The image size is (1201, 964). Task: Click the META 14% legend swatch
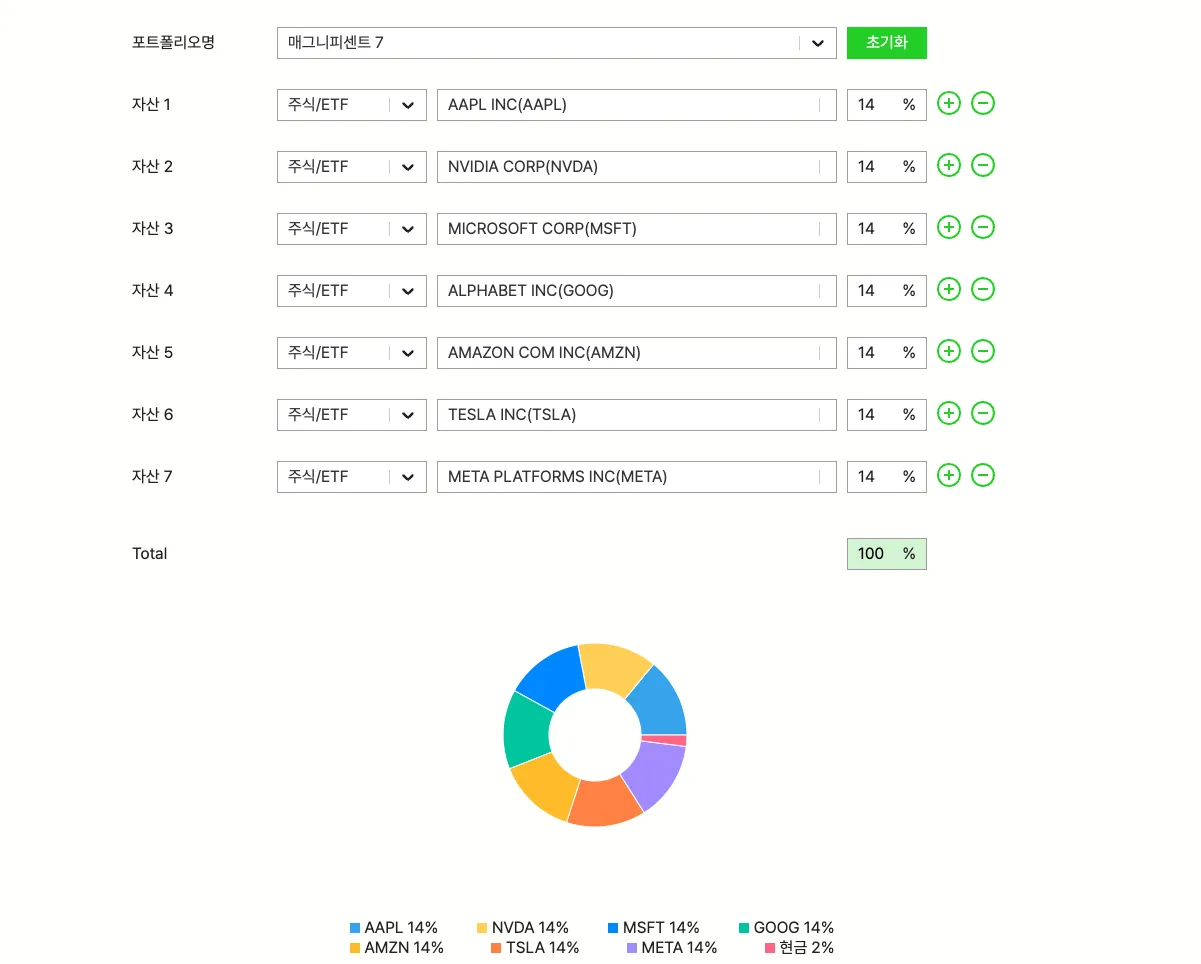632,948
